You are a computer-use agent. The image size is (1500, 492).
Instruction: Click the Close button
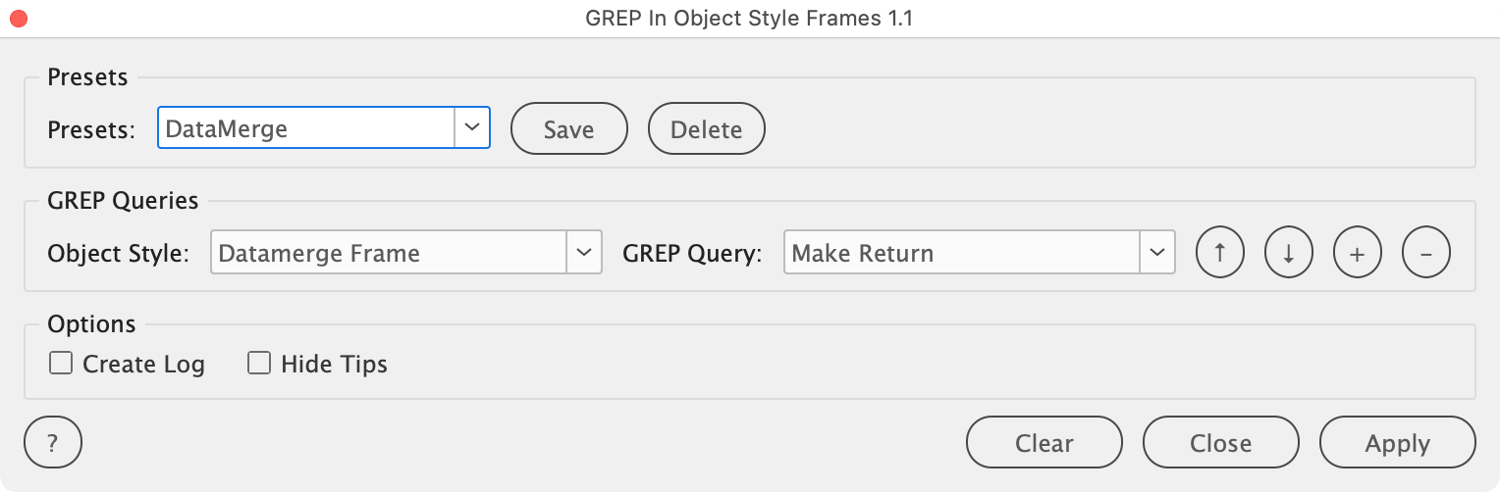click(x=1220, y=442)
